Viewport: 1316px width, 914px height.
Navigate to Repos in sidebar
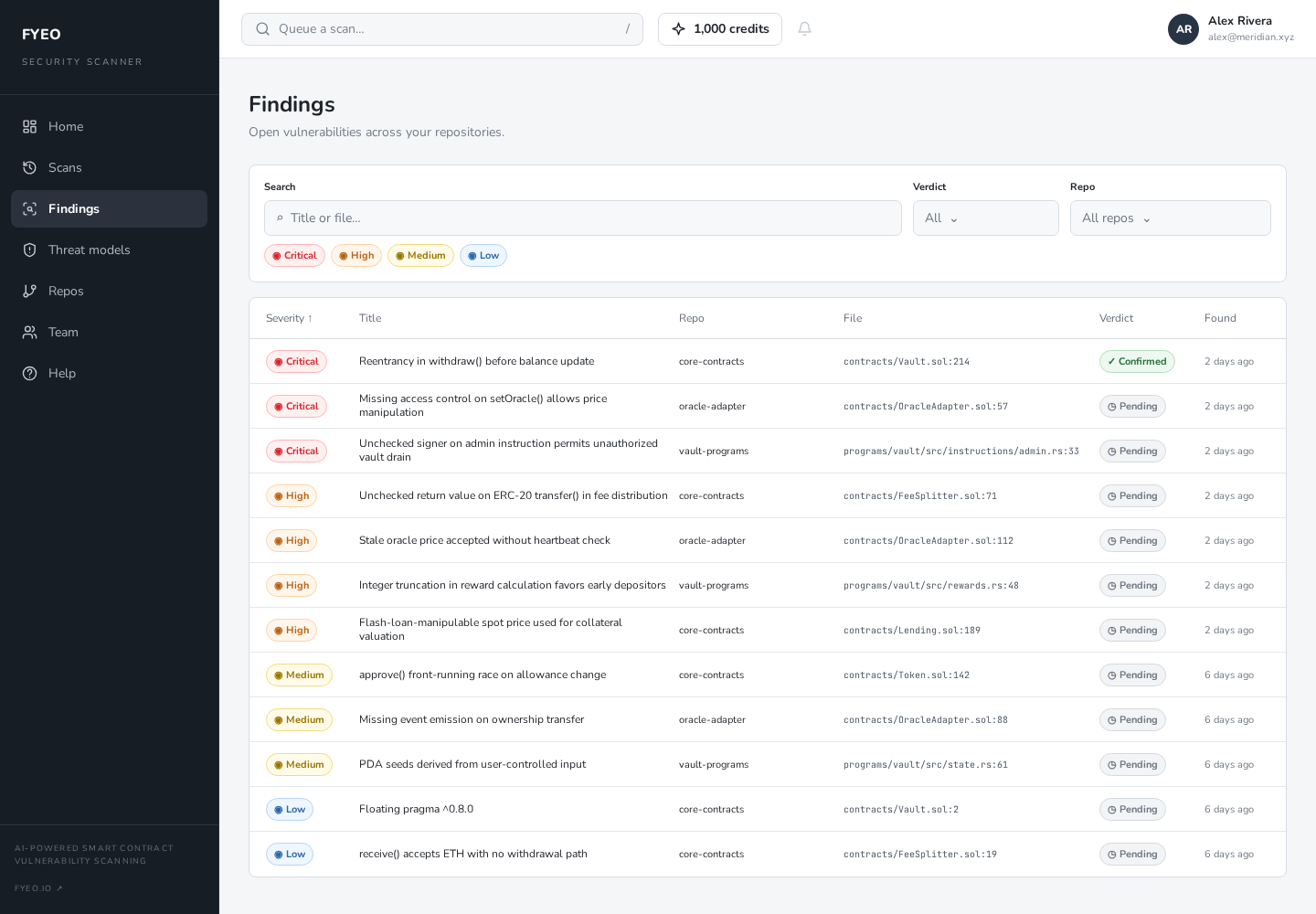(109, 291)
